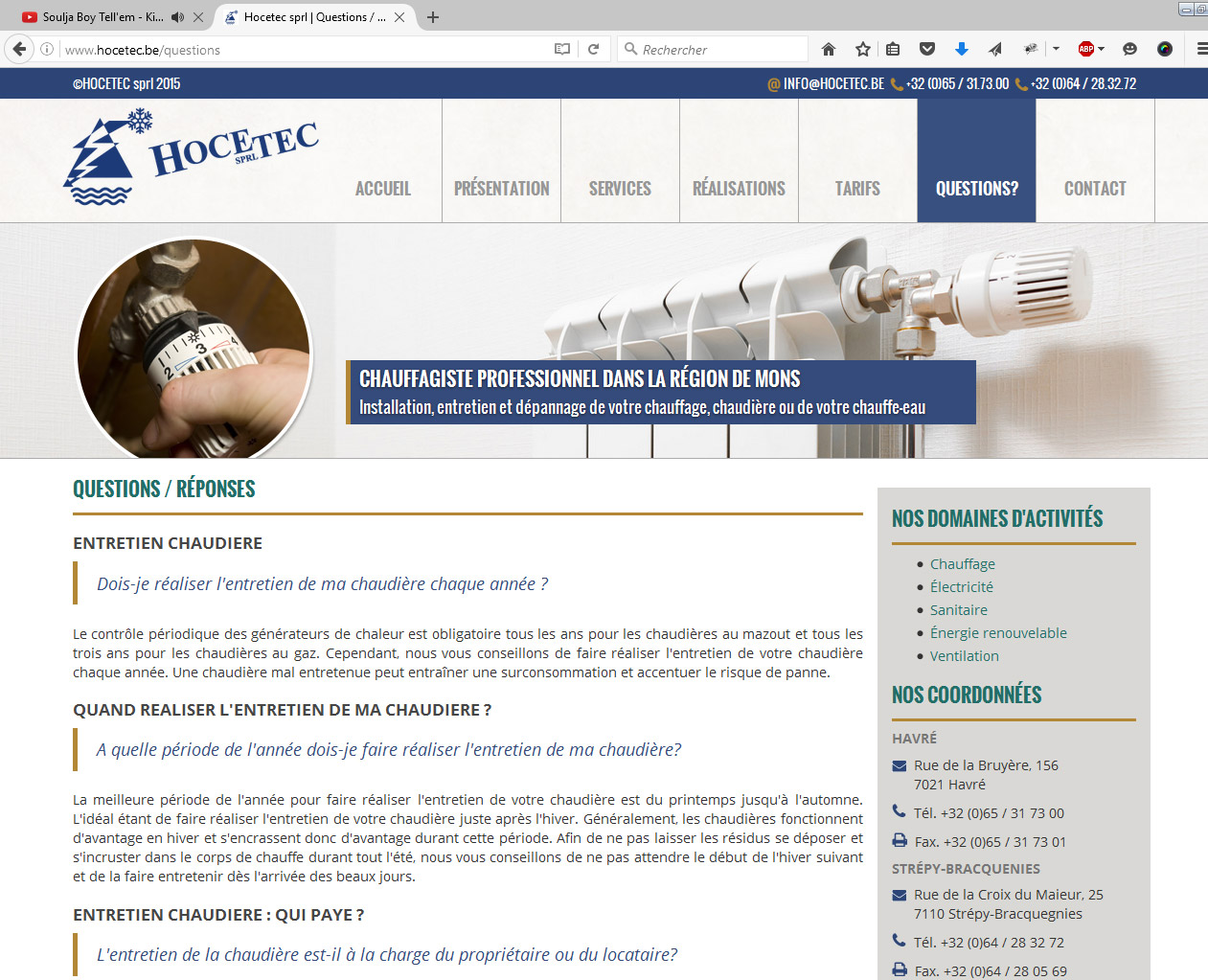Open the CONTACT menu item
Viewport: 1208px width, 980px height.
[x=1095, y=189]
